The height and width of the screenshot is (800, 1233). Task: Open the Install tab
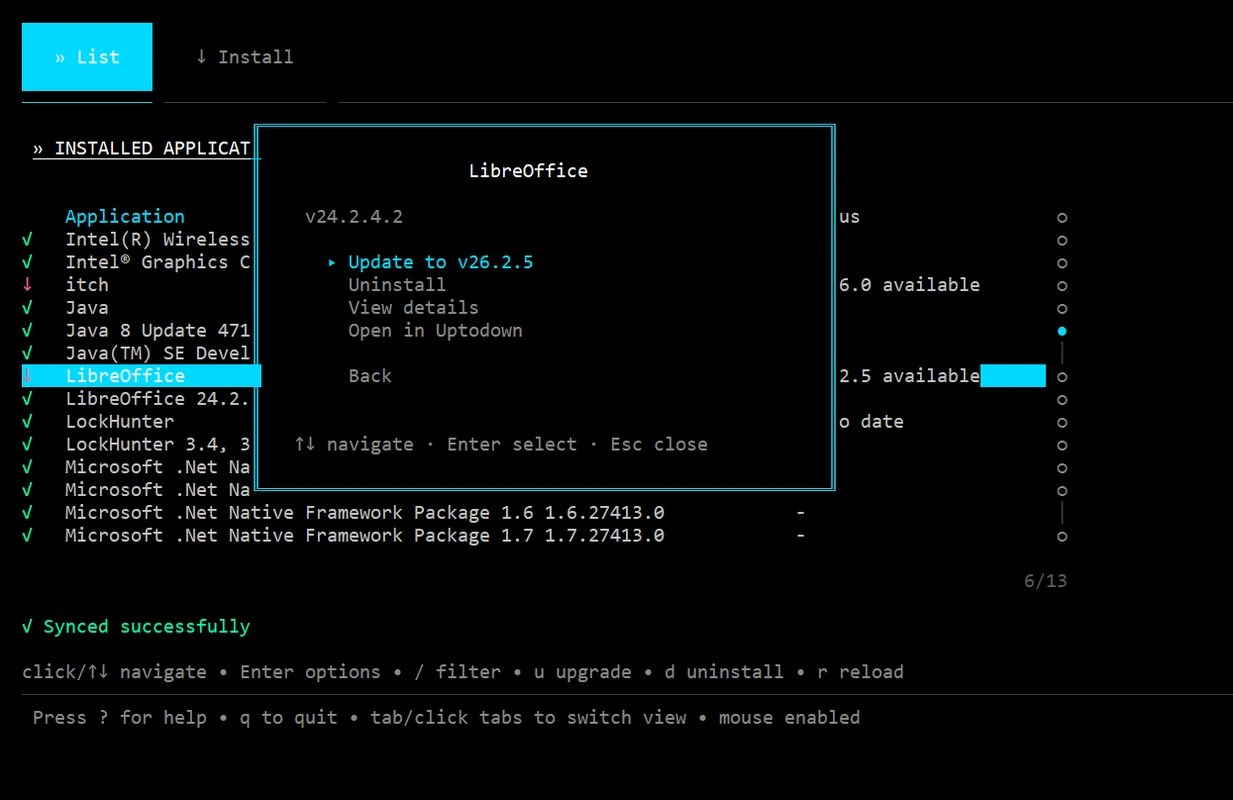(x=245, y=57)
